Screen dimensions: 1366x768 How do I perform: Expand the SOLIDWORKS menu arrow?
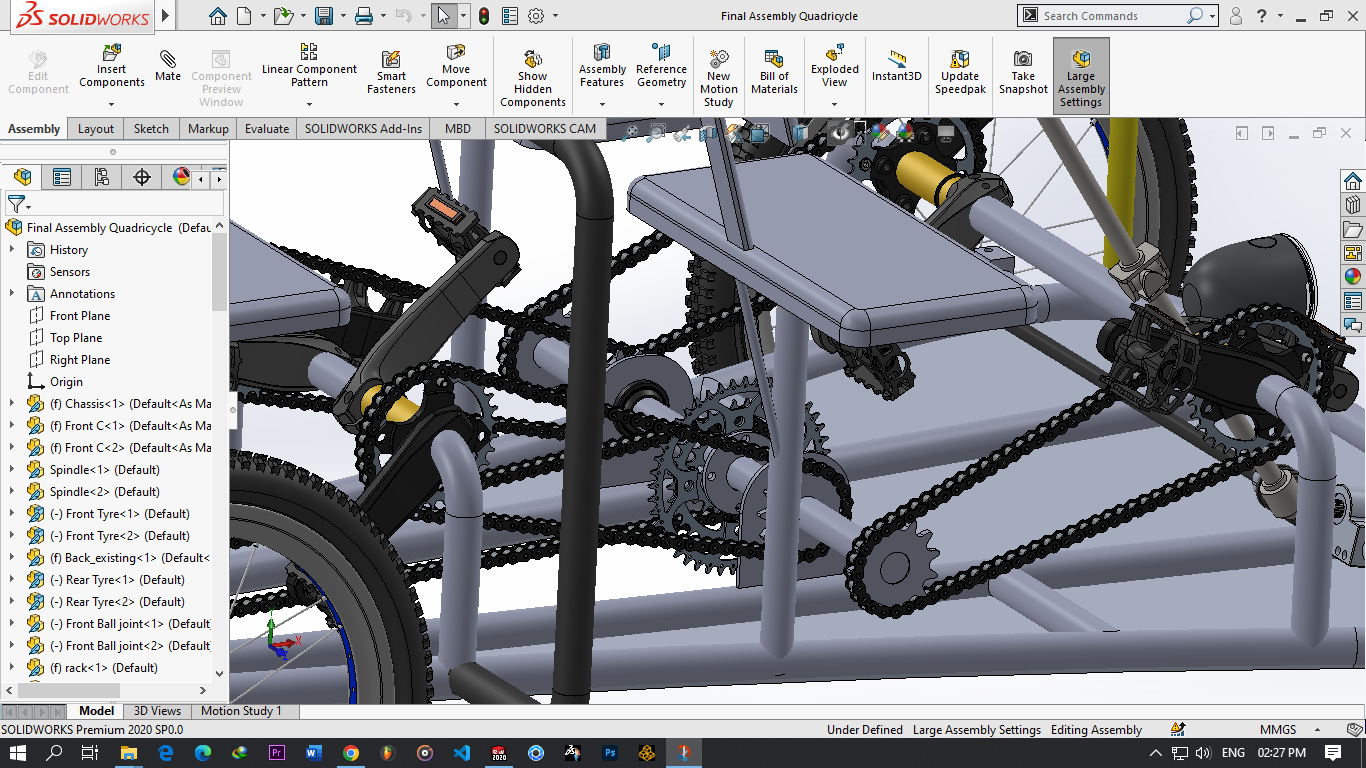165,16
